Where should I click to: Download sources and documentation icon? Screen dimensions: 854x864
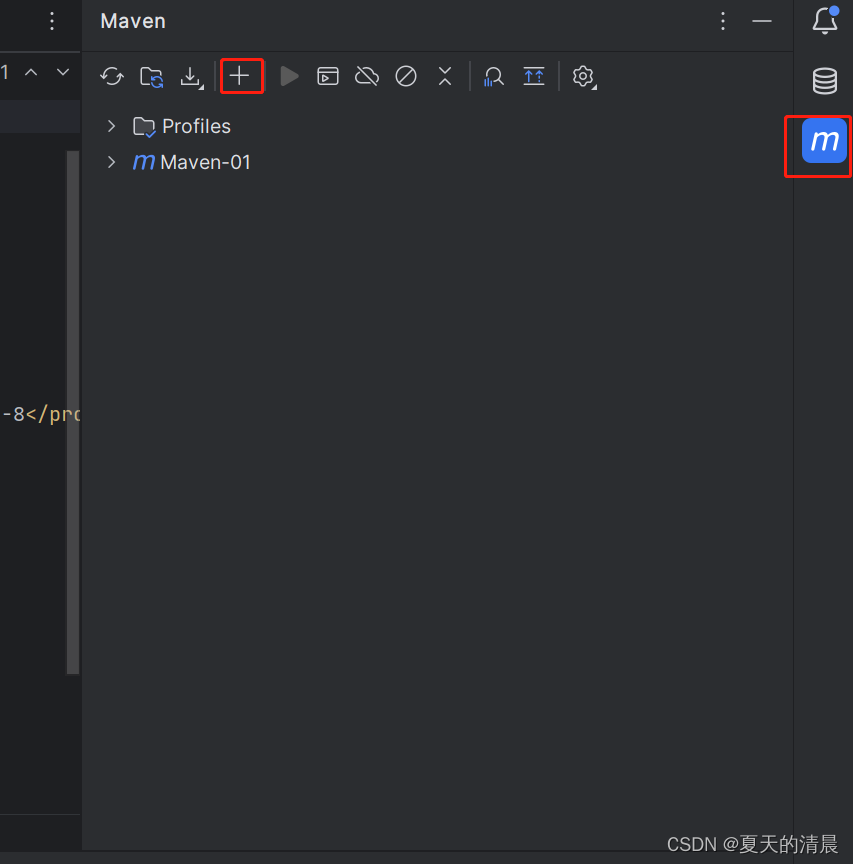tap(191, 77)
